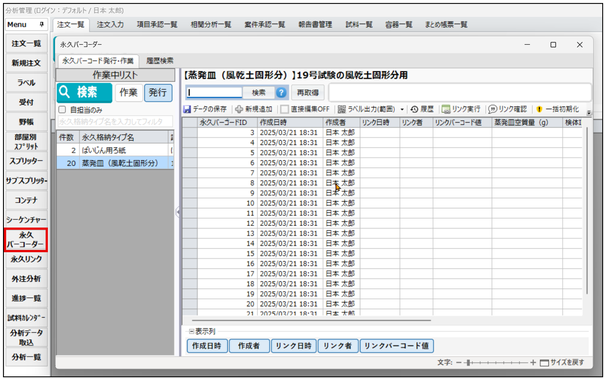Click the floppy-disk データの保存 save icon
This screenshot has width=605, height=378.
(188, 110)
